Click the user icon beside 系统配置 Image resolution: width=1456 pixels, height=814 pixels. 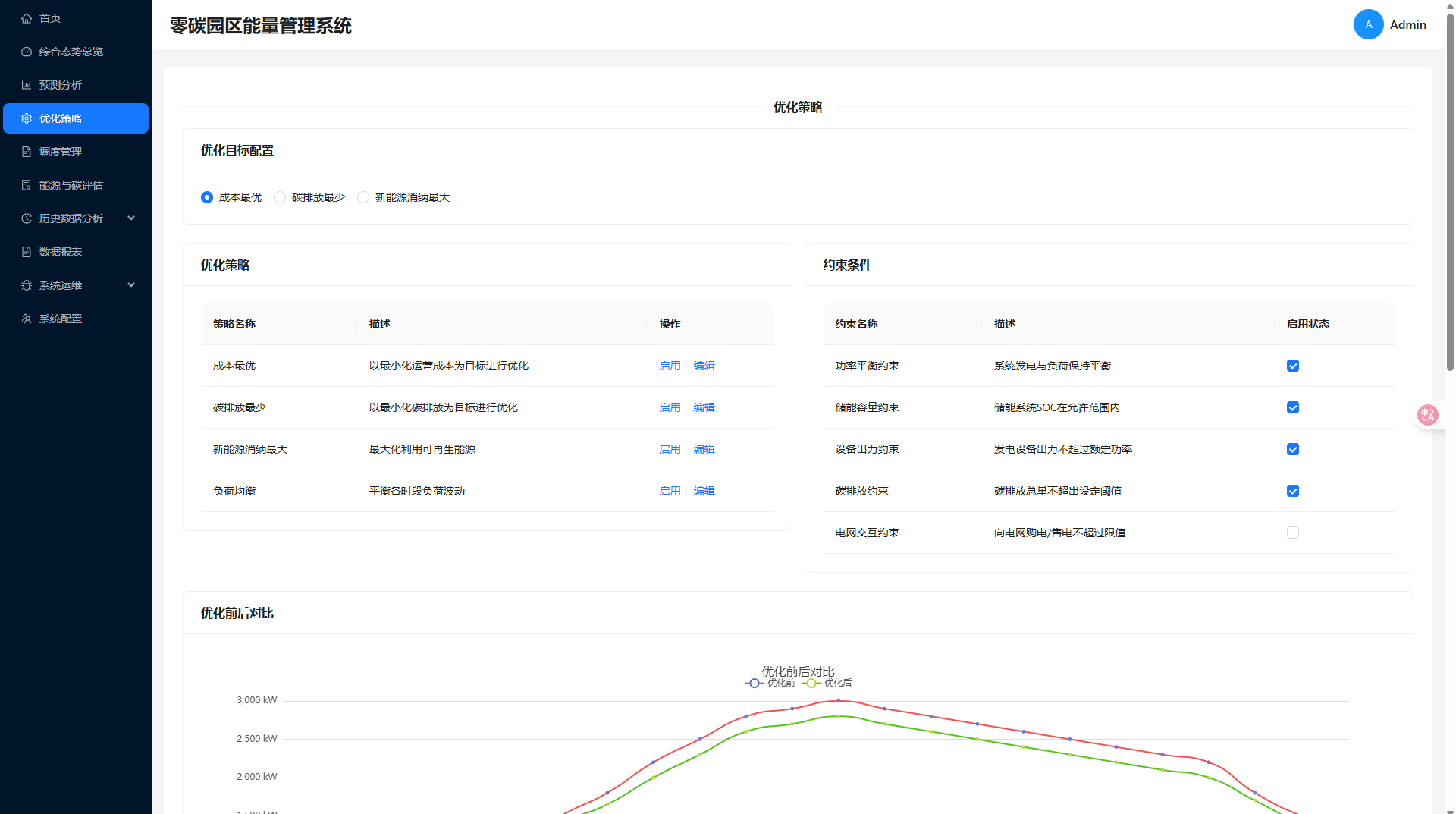point(27,319)
